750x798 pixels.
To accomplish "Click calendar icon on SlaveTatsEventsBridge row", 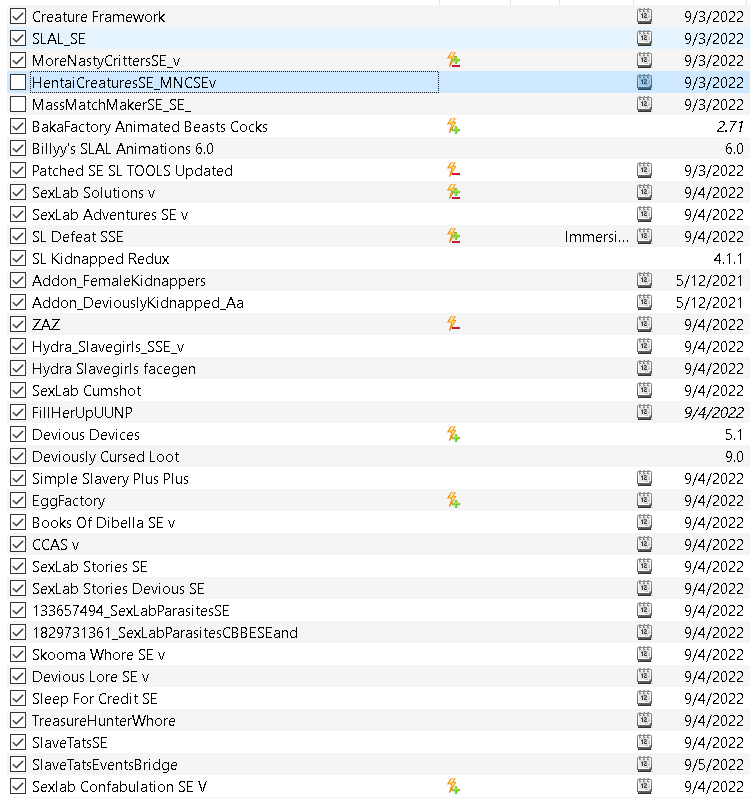I will tap(644, 764).
